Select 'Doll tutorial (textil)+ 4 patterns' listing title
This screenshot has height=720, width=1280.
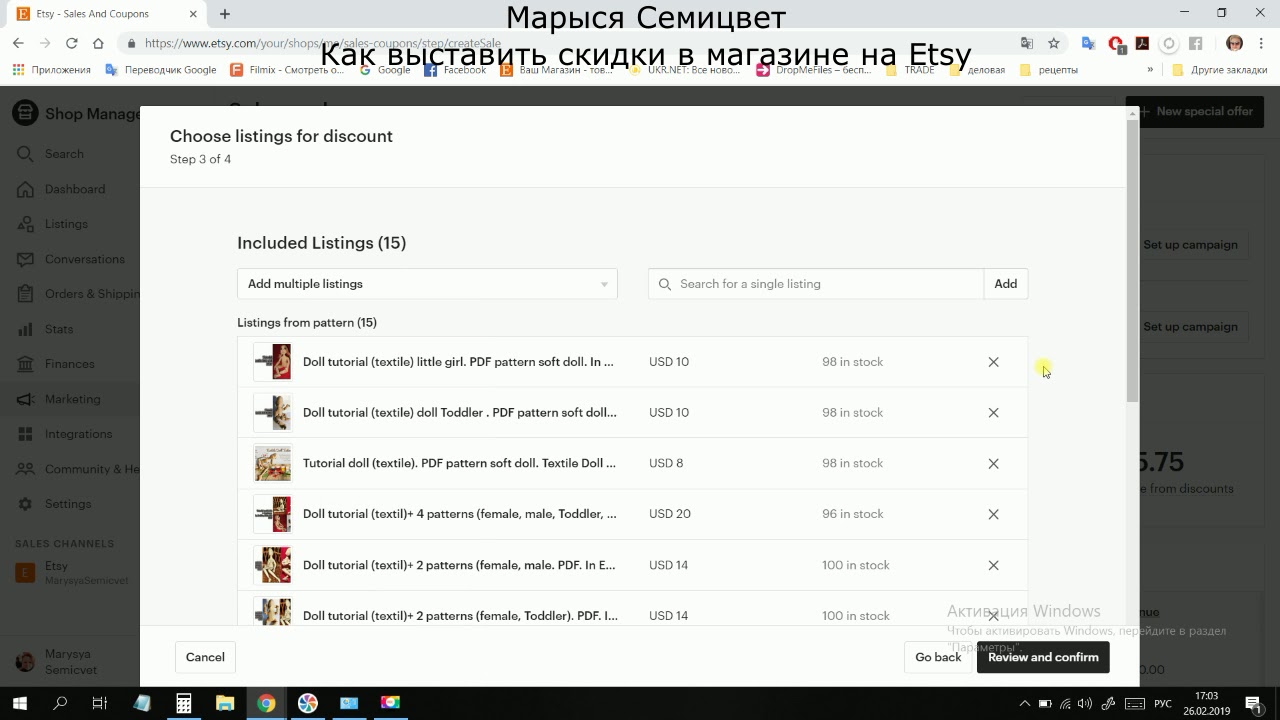click(460, 514)
